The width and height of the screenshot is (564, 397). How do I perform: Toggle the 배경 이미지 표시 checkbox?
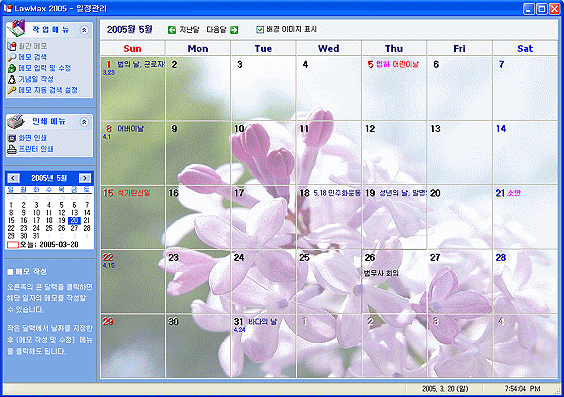click(x=260, y=30)
